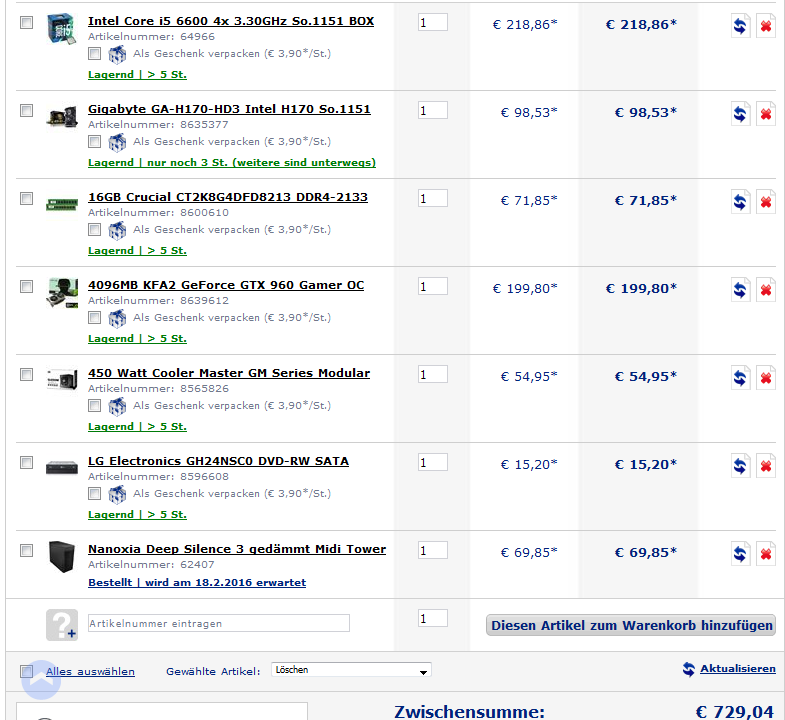This screenshot has height=720, width=785.
Task: Enable gift wrapping for Cooler Master PSU
Action: click(94, 406)
